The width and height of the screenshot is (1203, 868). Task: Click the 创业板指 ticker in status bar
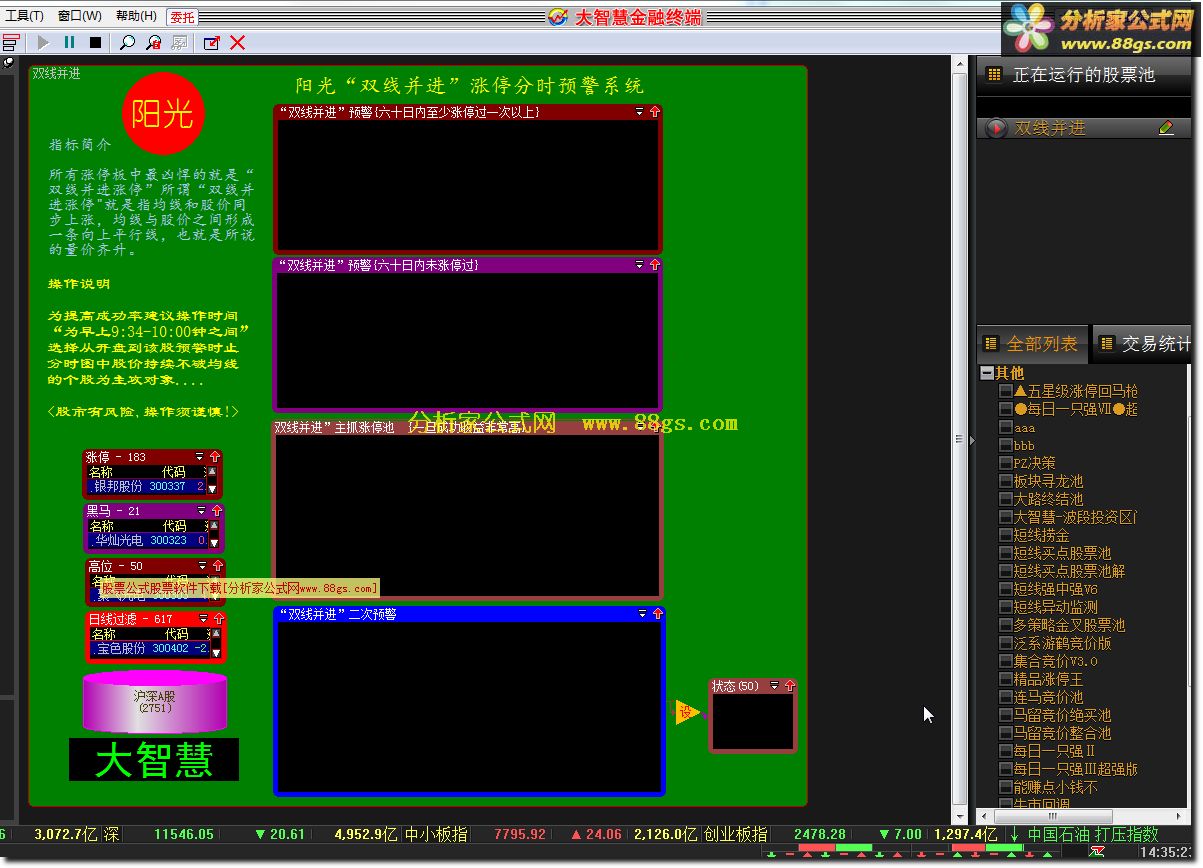coord(736,833)
